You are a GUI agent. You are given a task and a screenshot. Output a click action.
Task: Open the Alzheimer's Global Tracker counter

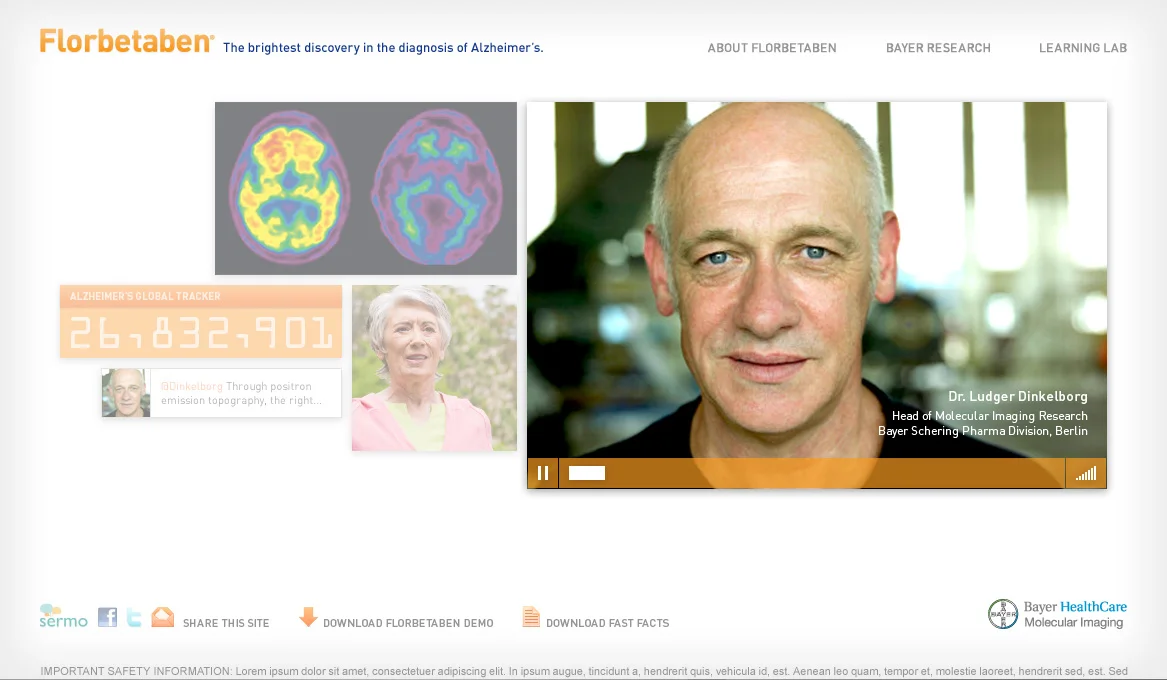click(201, 321)
